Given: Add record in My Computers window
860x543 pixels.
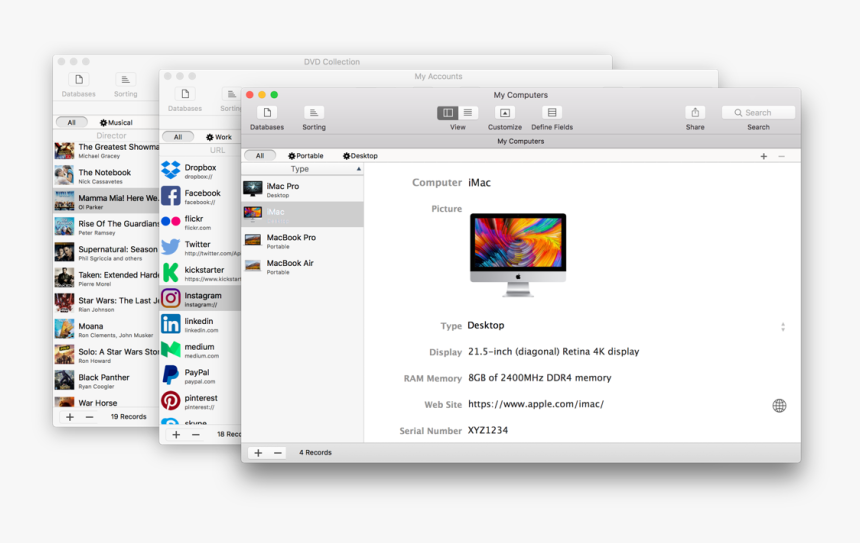Looking at the screenshot, I should click(258, 452).
